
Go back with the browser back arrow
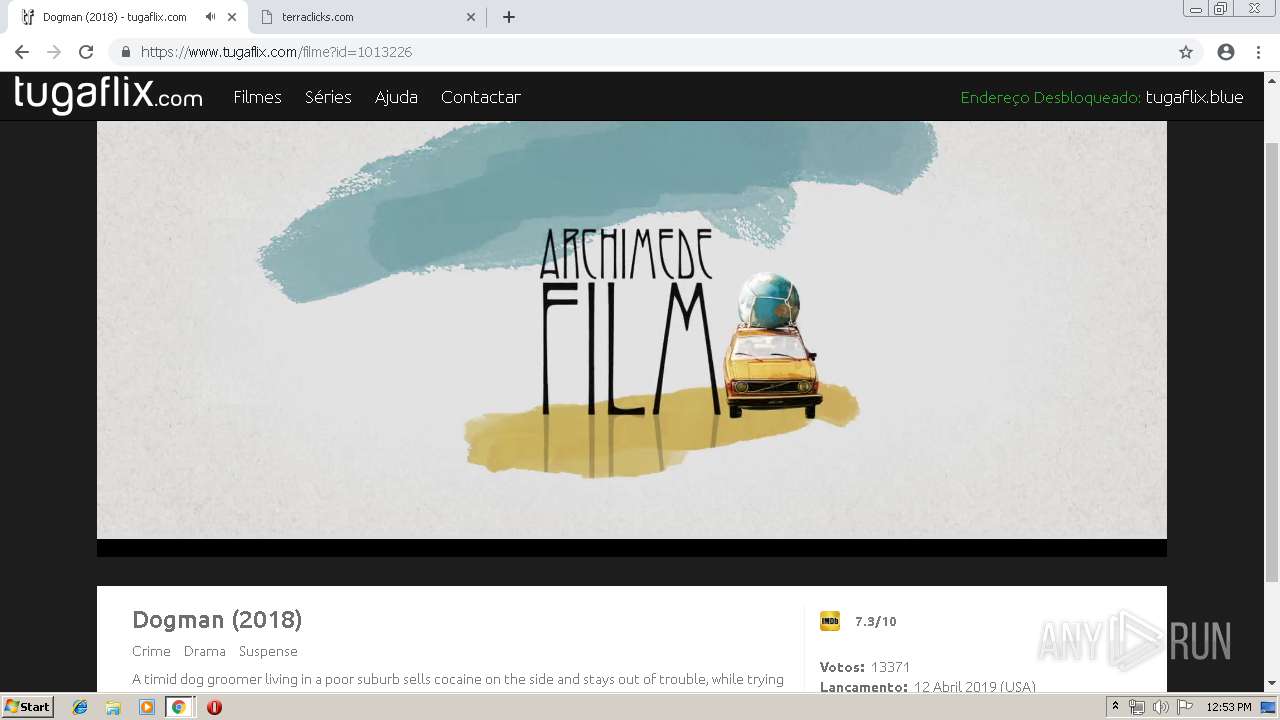(22, 52)
